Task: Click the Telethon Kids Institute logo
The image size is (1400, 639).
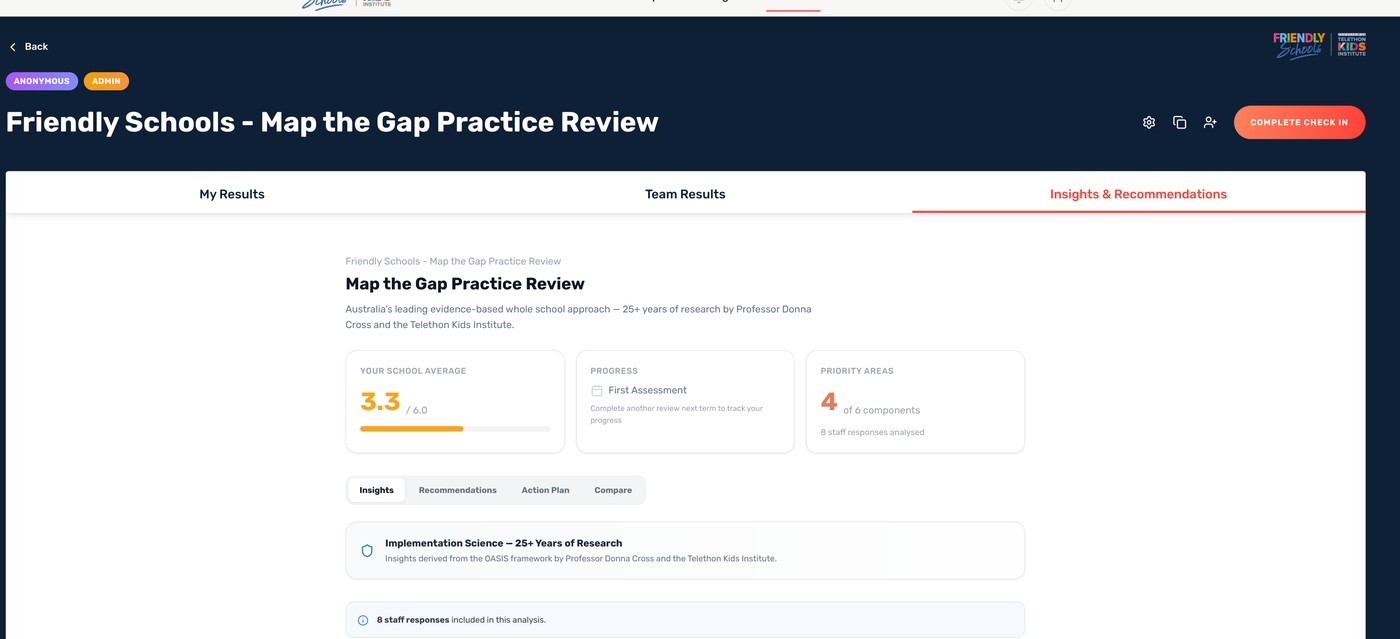Action: (x=1351, y=46)
